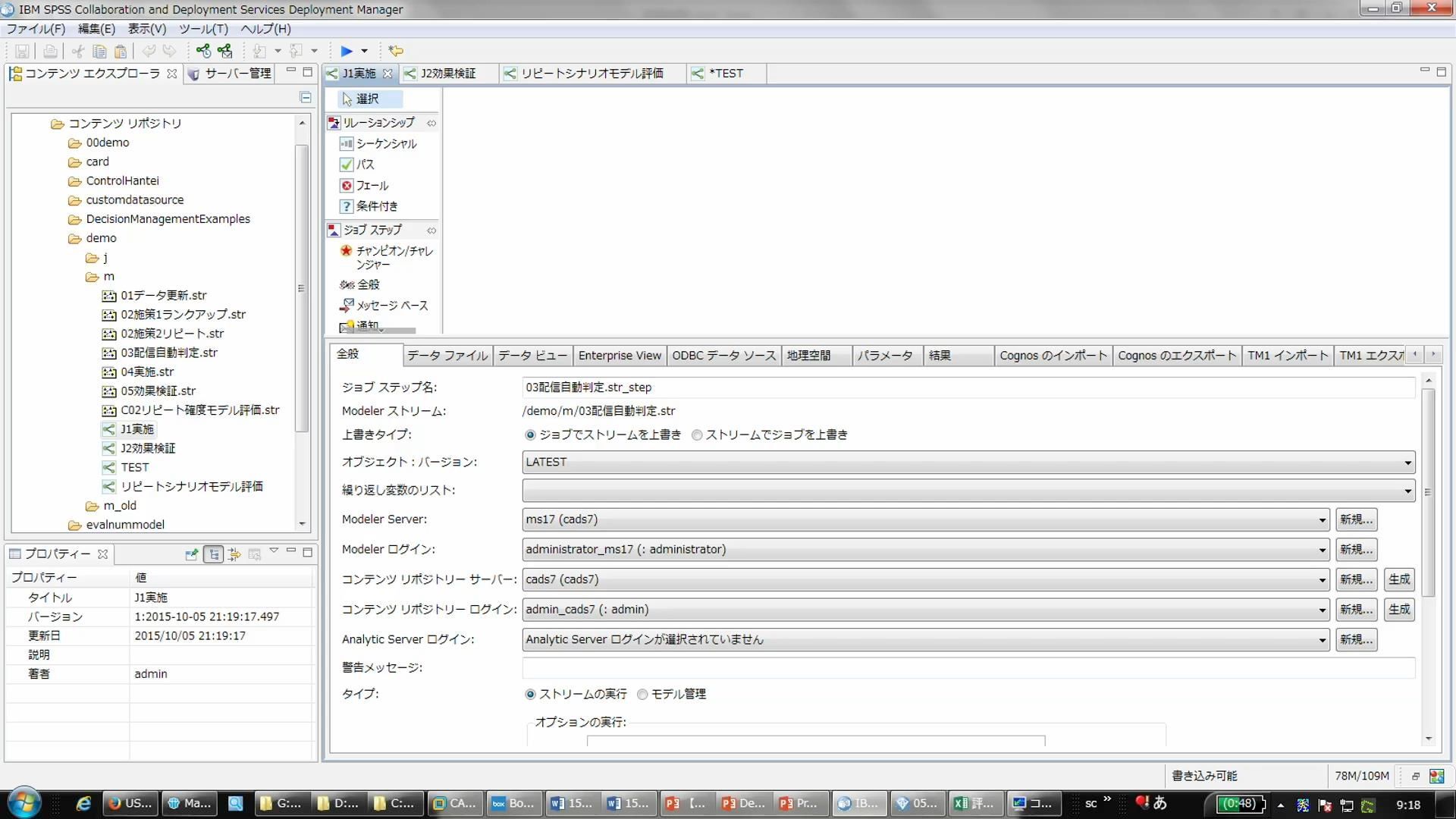Select the Sequential relationship tool in palette
This screenshot has height=819, width=1456.
[385, 143]
